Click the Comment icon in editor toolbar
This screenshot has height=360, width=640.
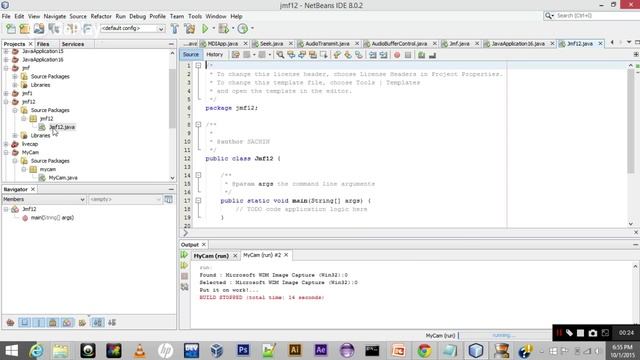(421, 55)
